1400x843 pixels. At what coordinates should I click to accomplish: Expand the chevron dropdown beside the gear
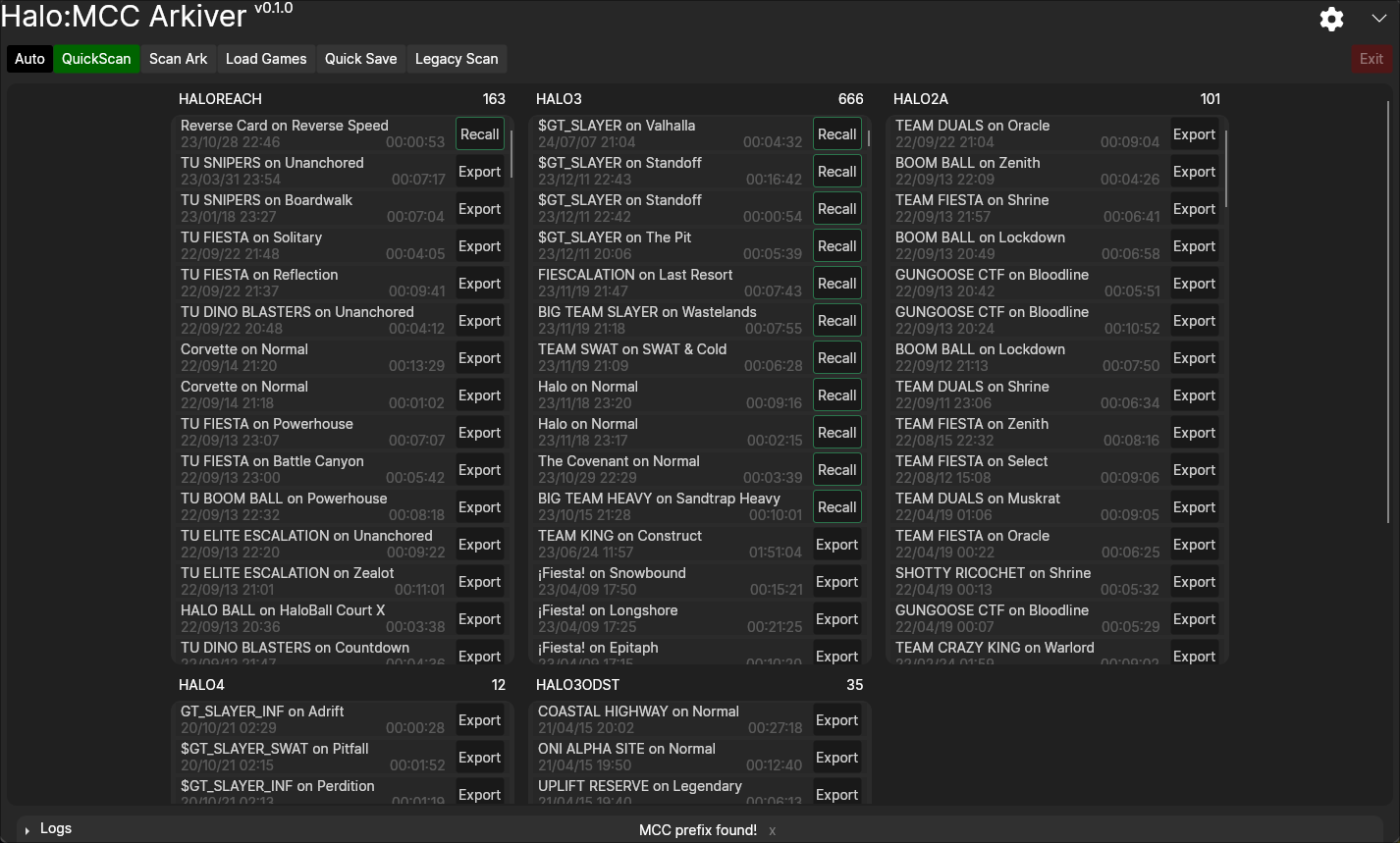coord(1378,19)
